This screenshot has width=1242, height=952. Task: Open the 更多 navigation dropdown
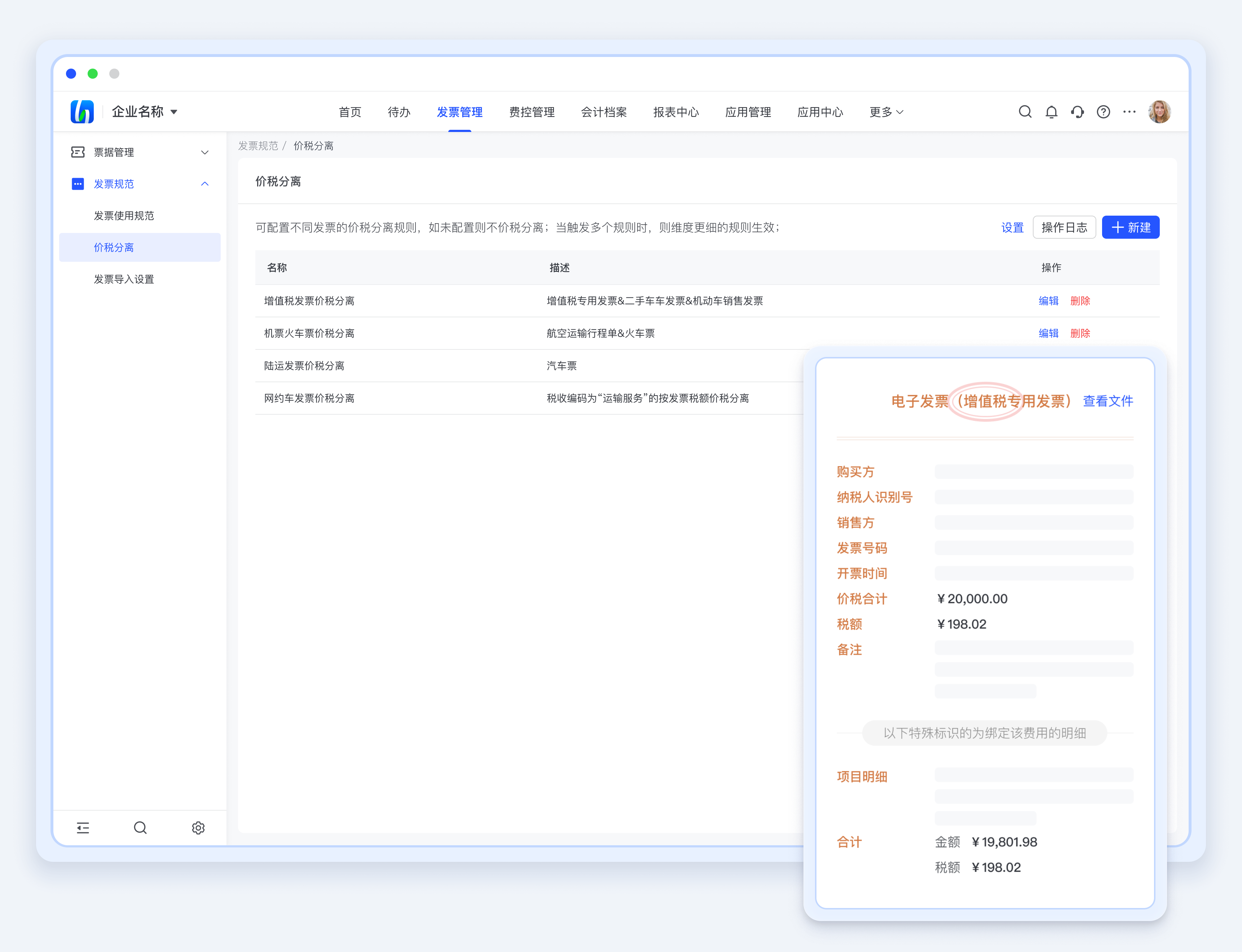pos(886,112)
